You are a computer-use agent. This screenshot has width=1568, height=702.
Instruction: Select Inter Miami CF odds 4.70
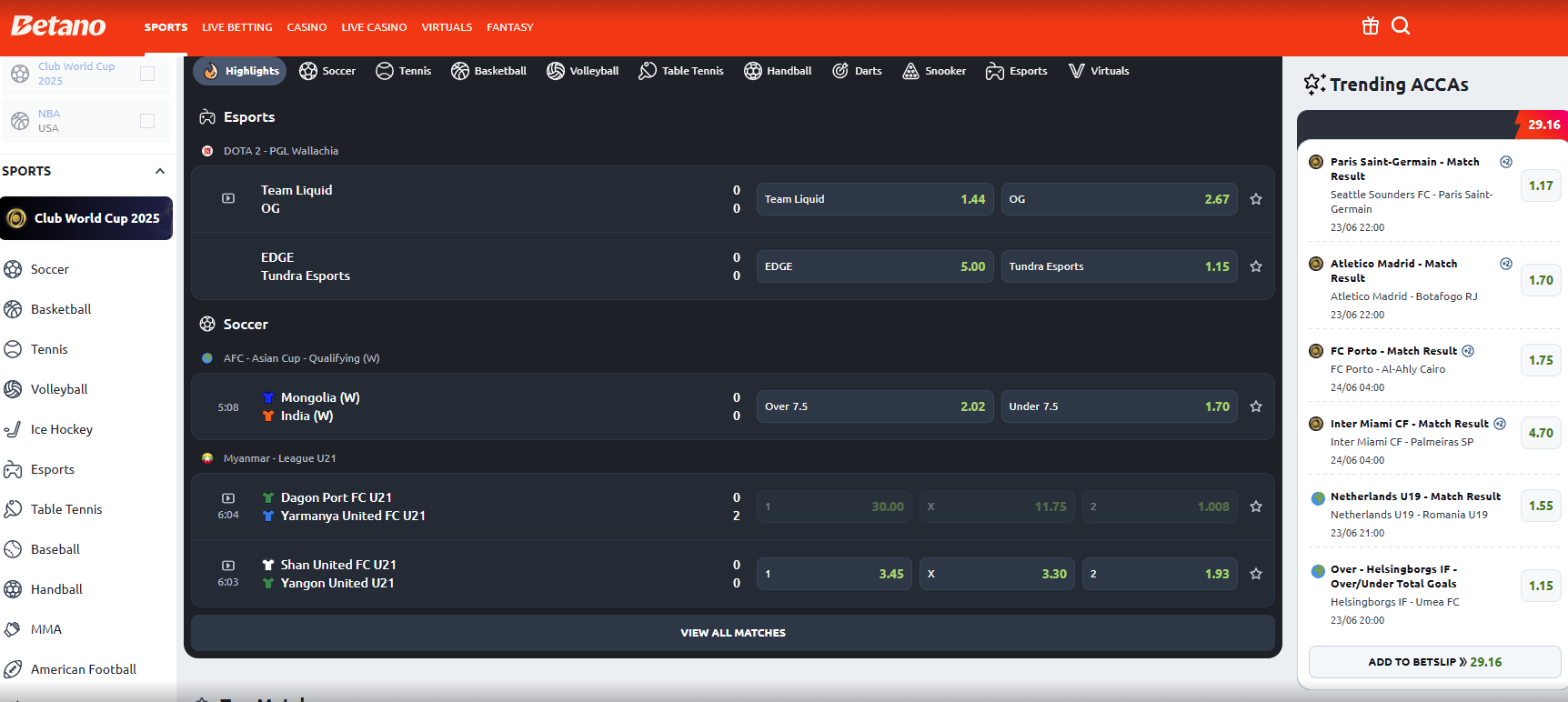pos(1541,433)
